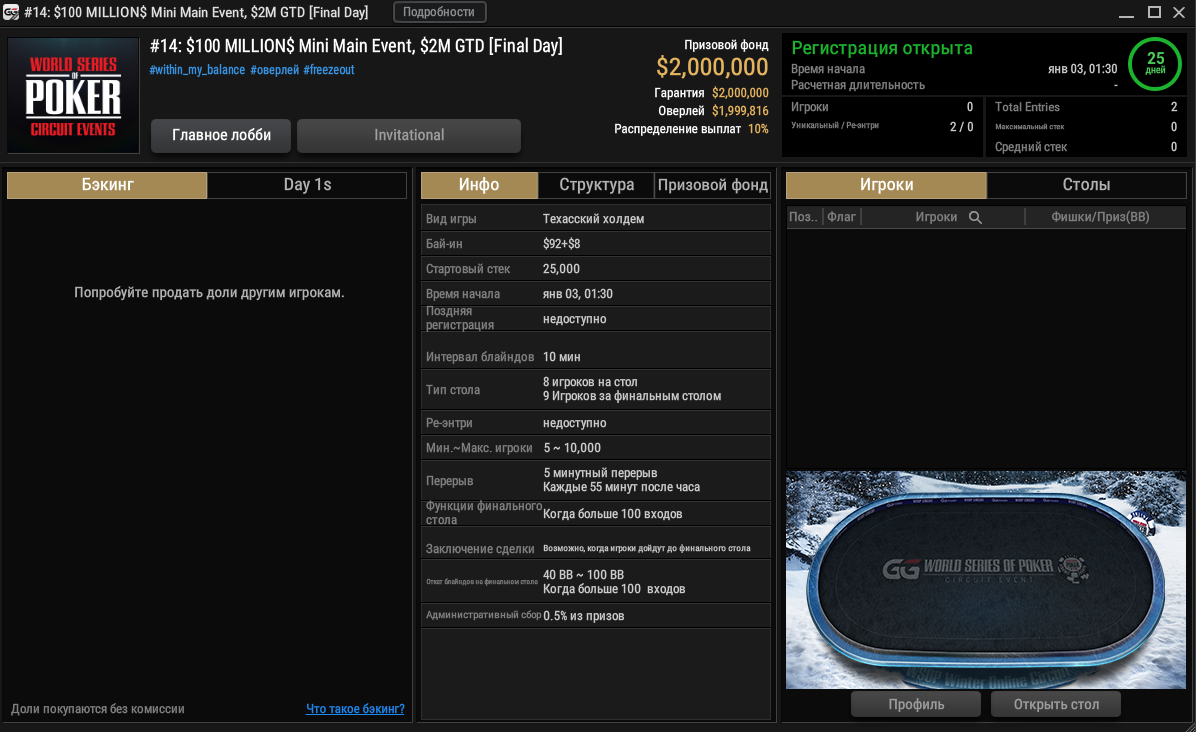This screenshot has height=732, width=1196.
Task: Sort by the Флаг column header
Action: point(841,217)
